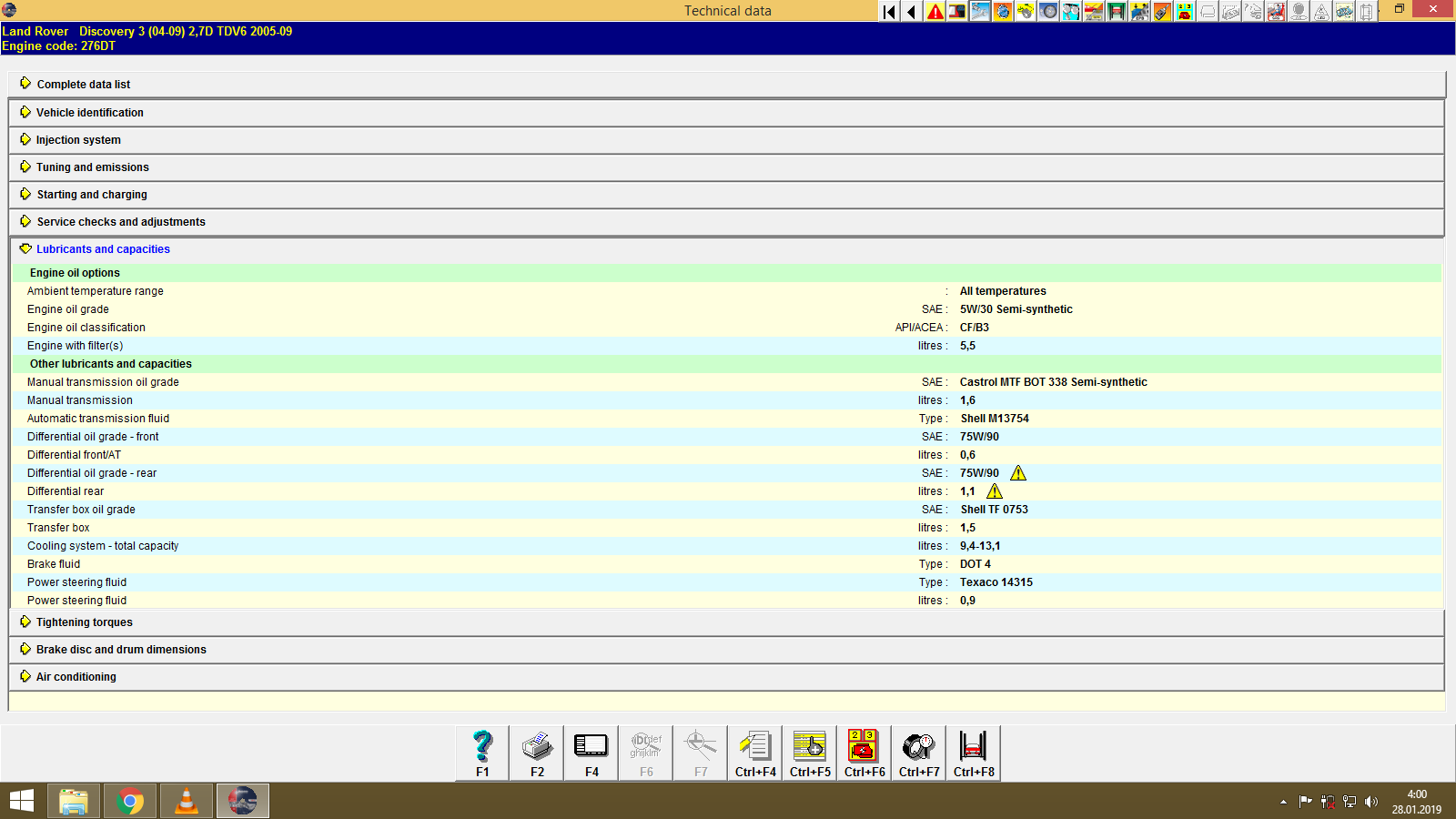Select the wheel alignment icon in the top toolbar

1047,11
